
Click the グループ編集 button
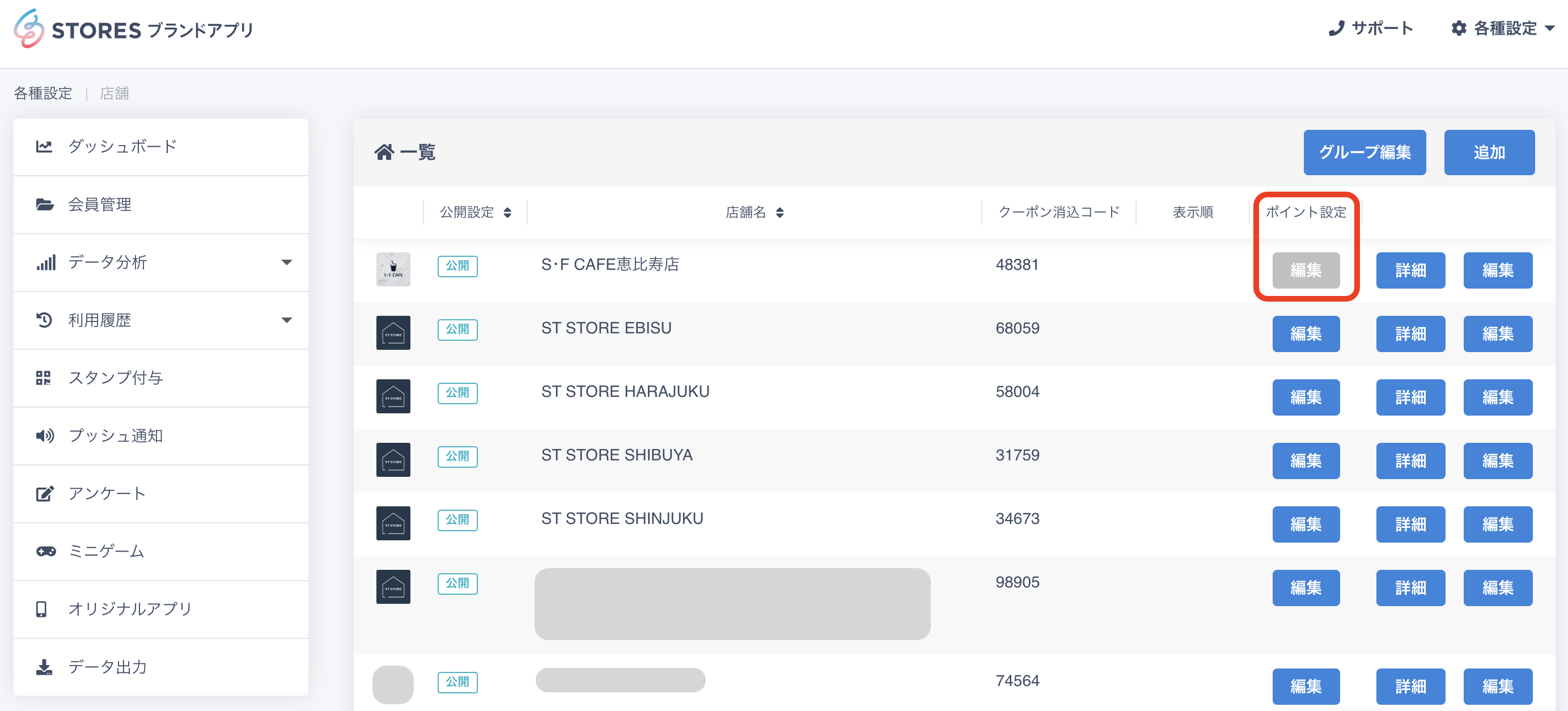click(1364, 152)
